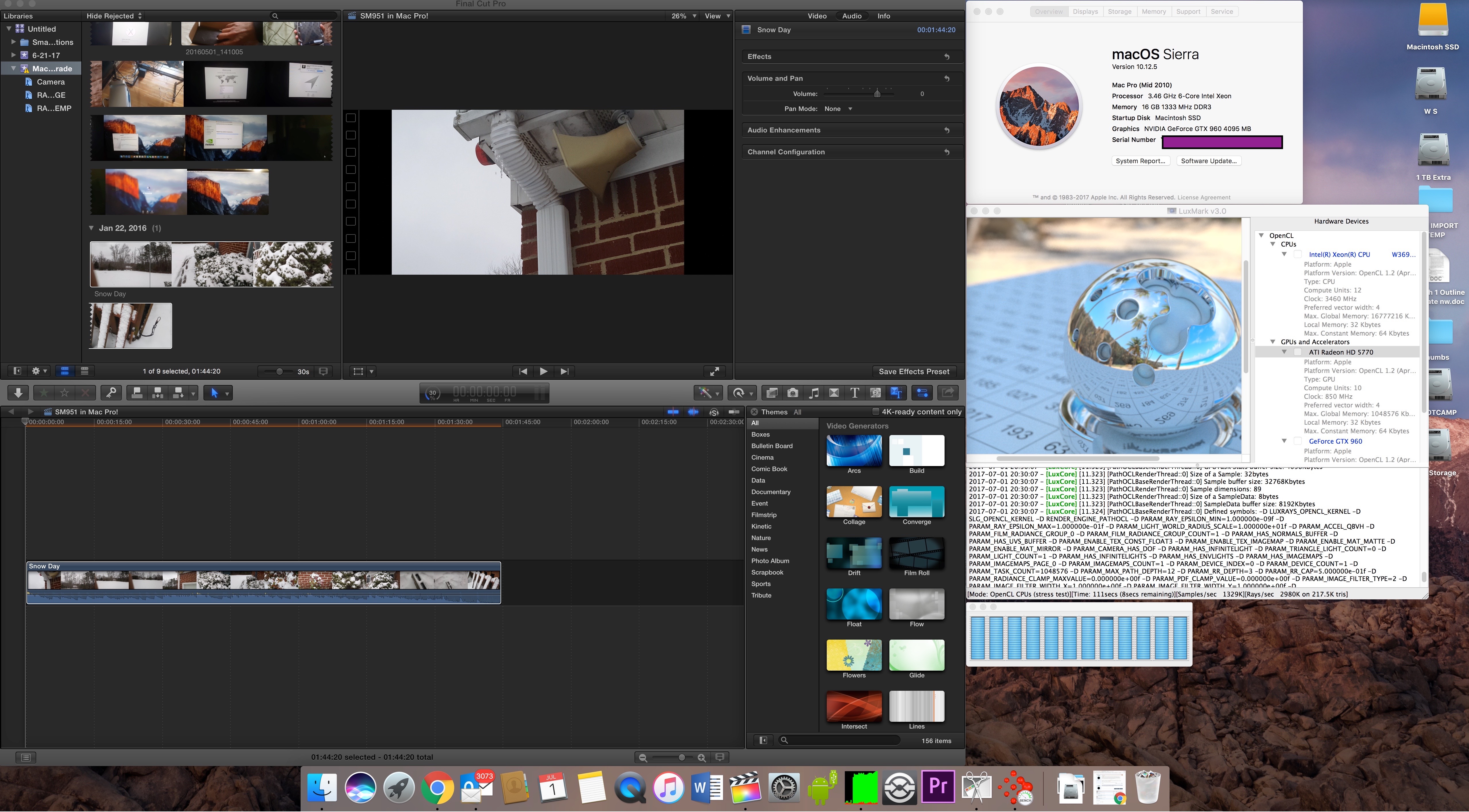Open the Keyword Editor key icon

pyautogui.click(x=111, y=393)
